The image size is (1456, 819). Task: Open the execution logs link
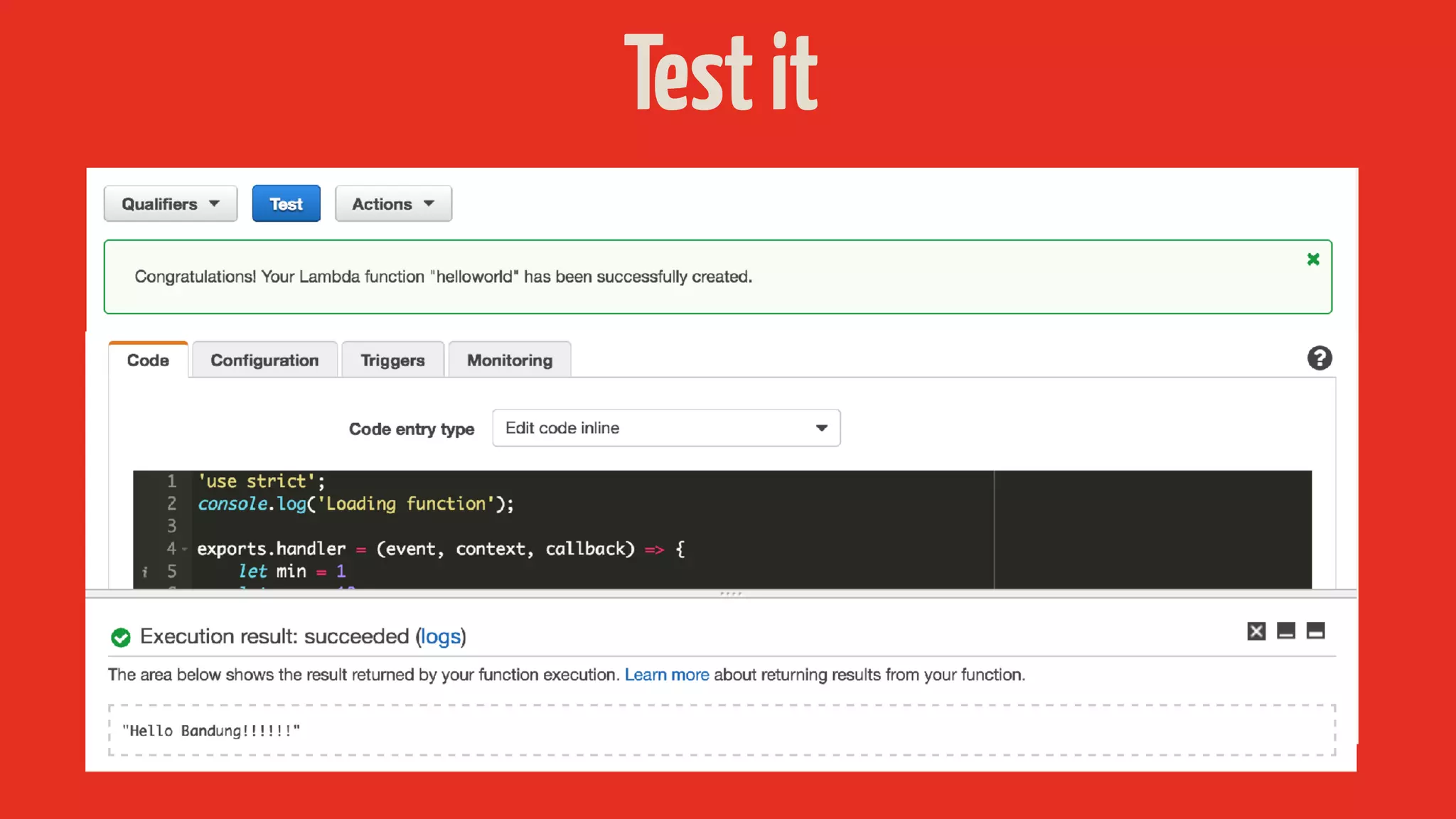click(441, 636)
